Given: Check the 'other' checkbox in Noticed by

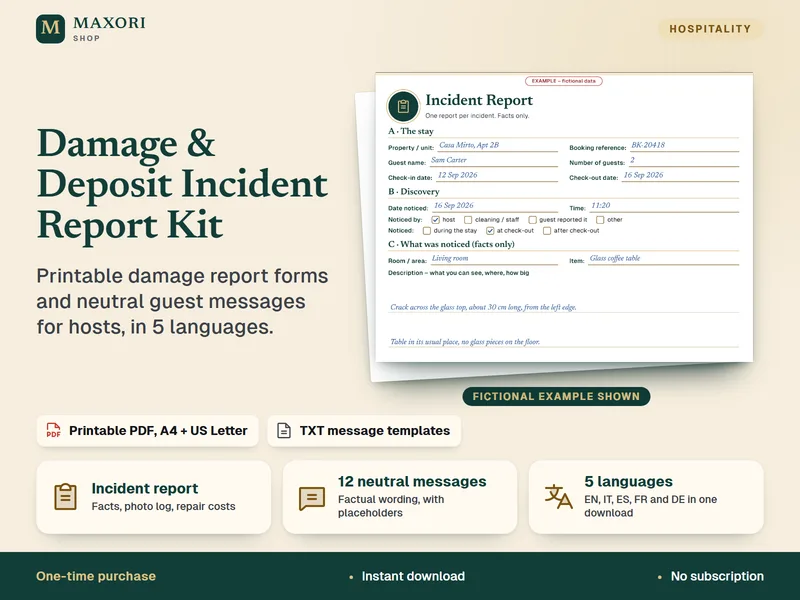Looking at the screenshot, I should click(x=600, y=220).
